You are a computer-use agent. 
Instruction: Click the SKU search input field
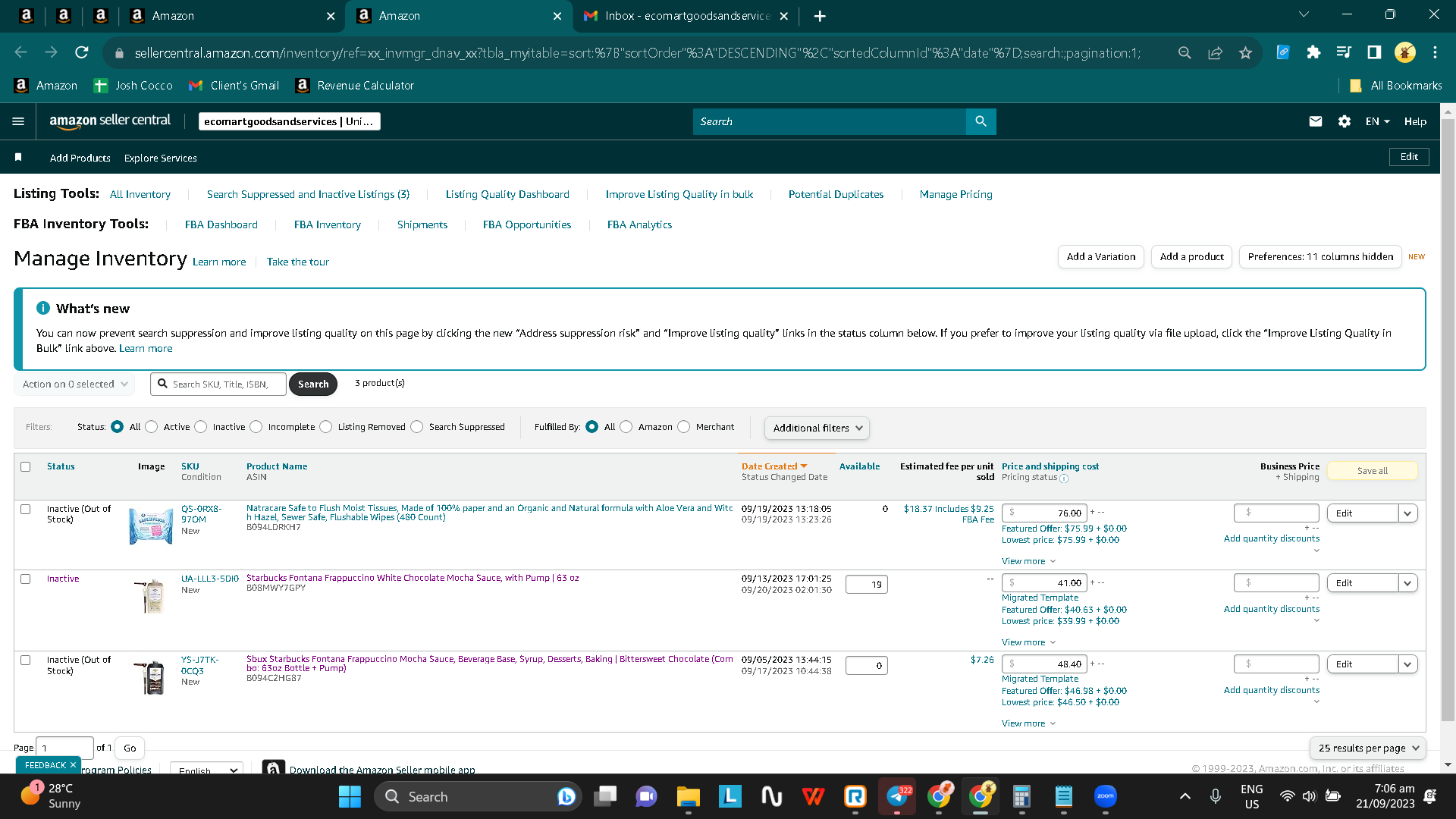(219, 384)
